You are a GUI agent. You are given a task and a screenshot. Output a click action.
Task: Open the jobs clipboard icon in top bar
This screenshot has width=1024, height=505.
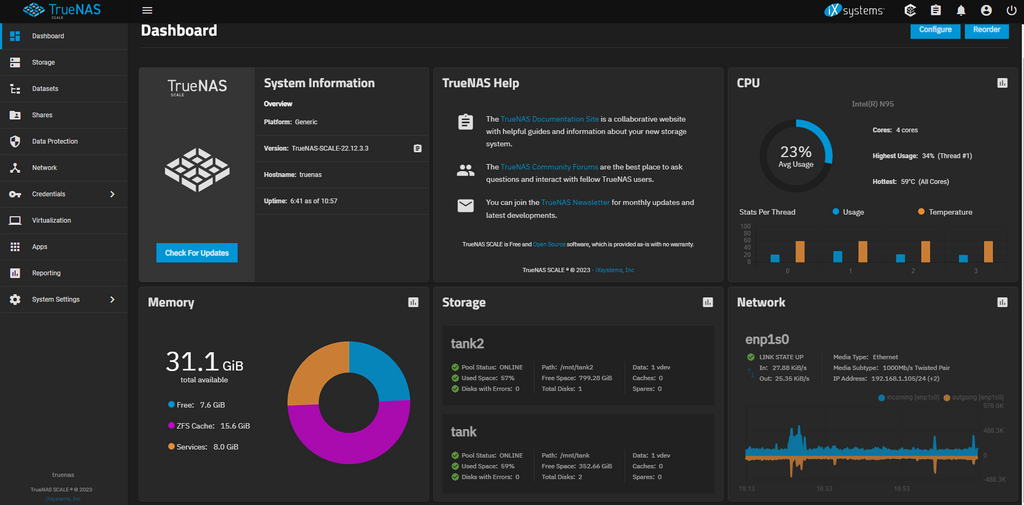pyautogui.click(x=935, y=10)
